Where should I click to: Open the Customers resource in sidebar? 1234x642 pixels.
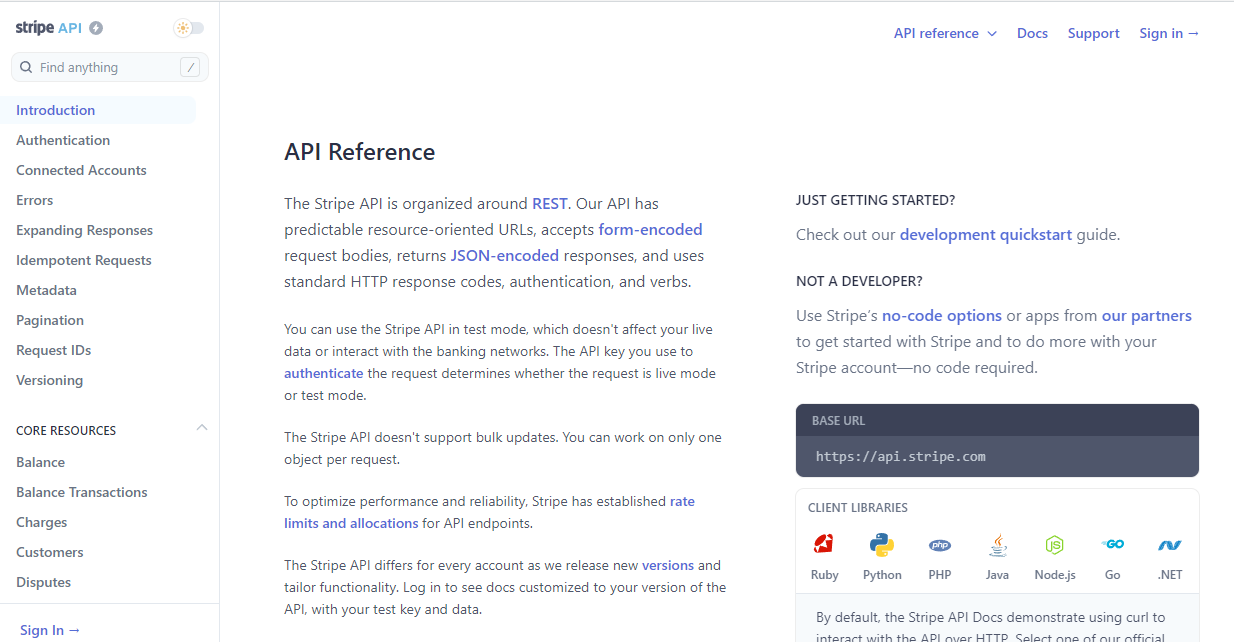coord(50,552)
